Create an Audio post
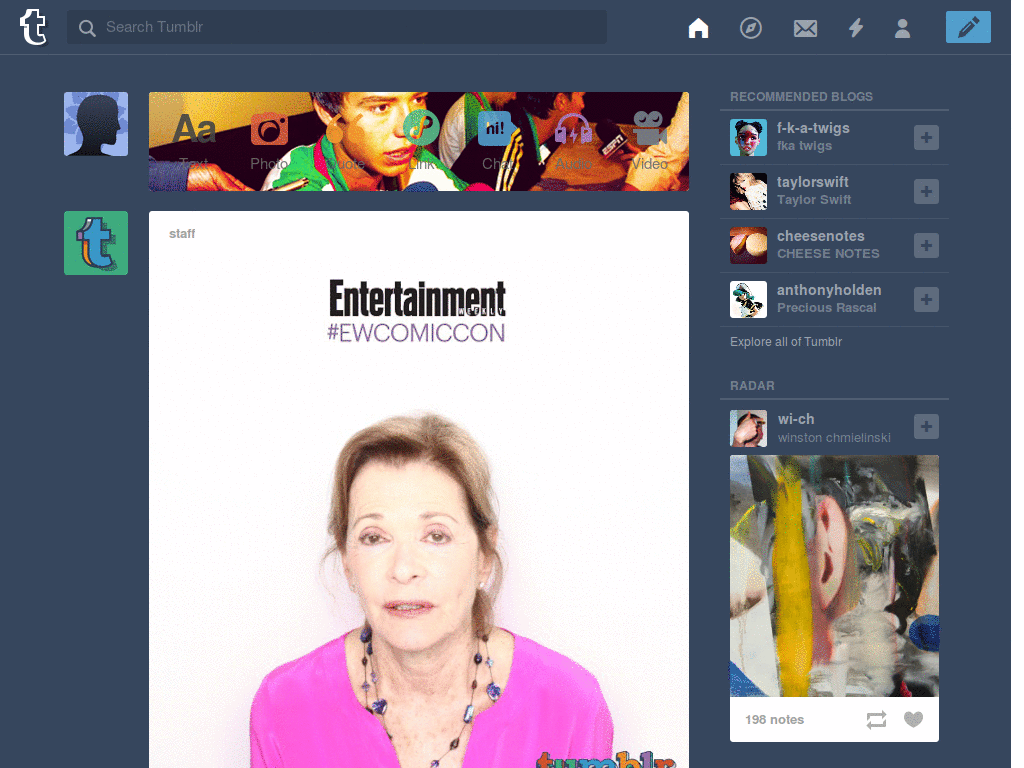1024x768 pixels. pyautogui.click(x=573, y=140)
